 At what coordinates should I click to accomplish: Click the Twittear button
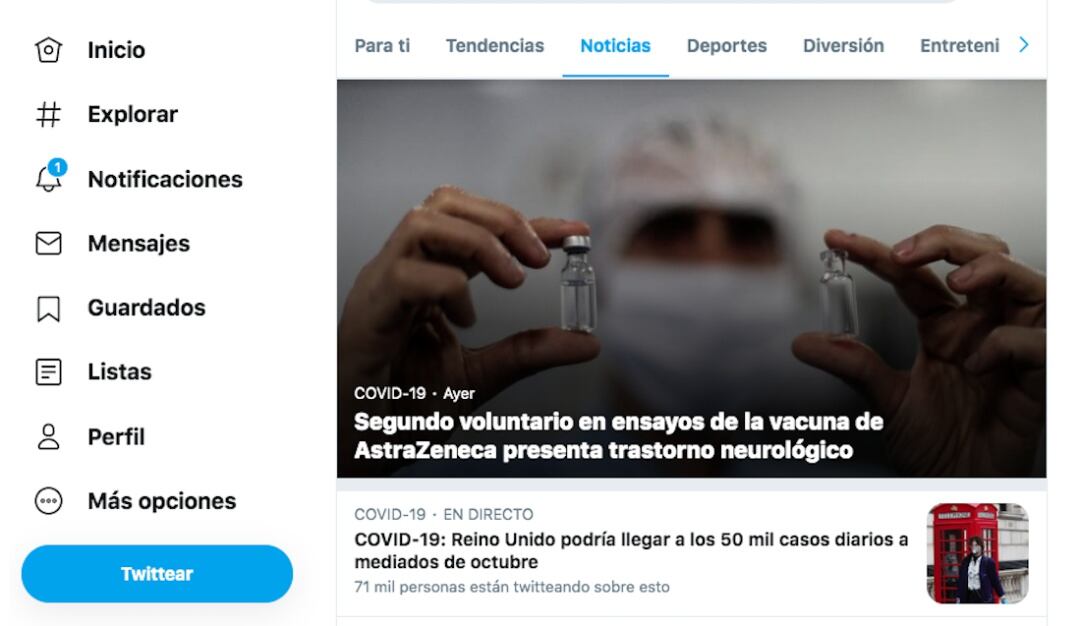tap(157, 574)
